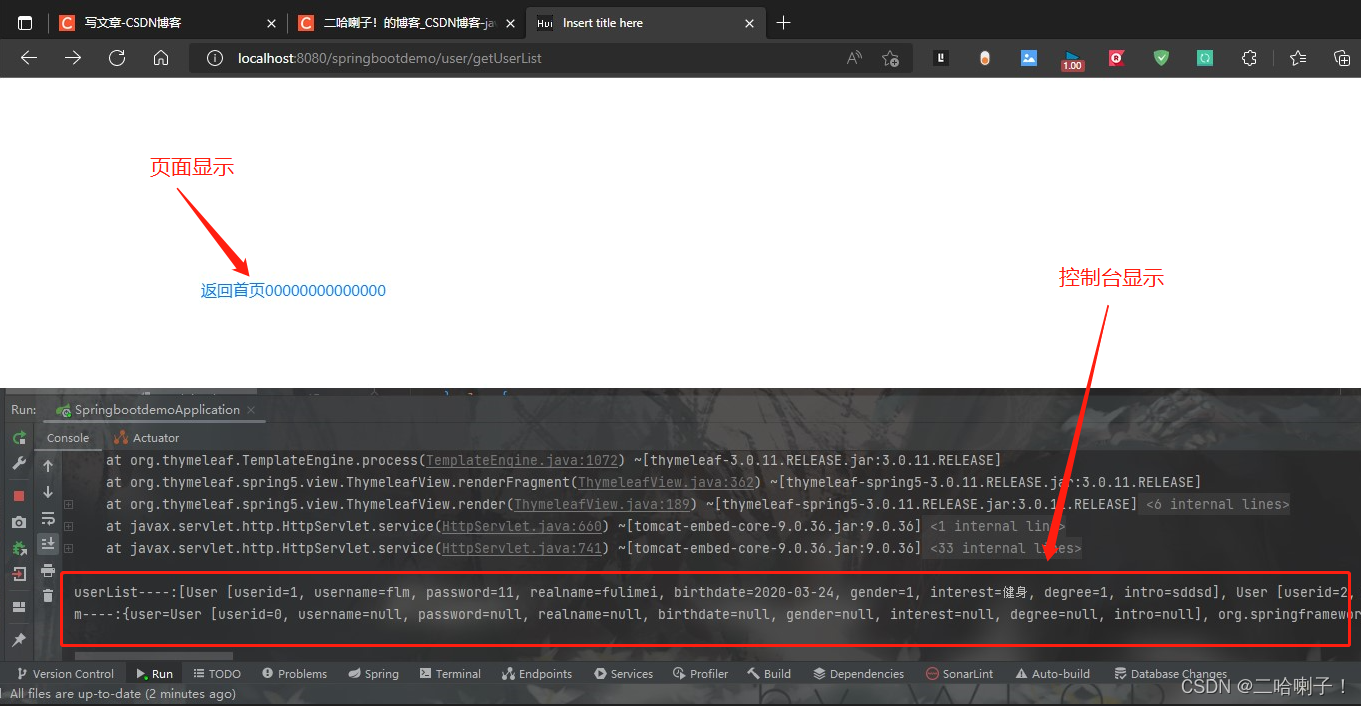Open Spring tool window
The width and height of the screenshot is (1361, 706).
[x=374, y=674]
